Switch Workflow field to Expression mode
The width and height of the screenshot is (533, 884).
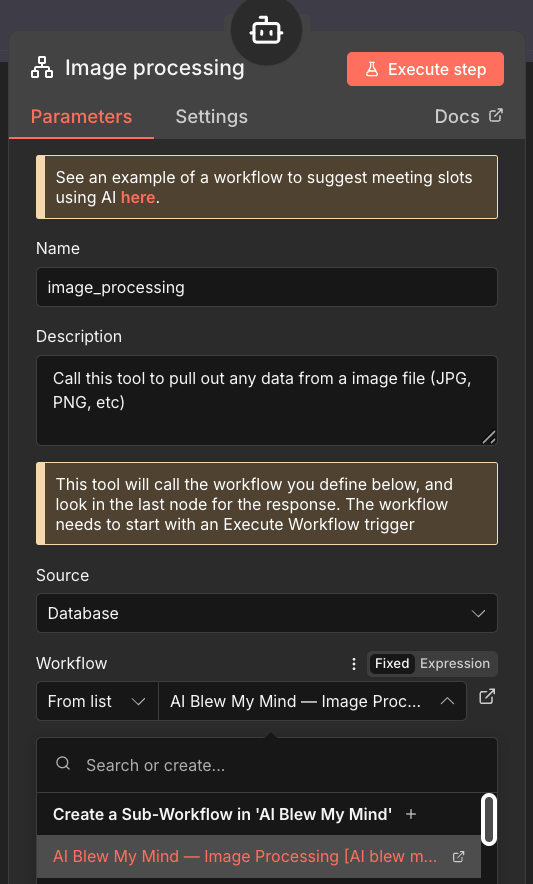tap(455, 664)
